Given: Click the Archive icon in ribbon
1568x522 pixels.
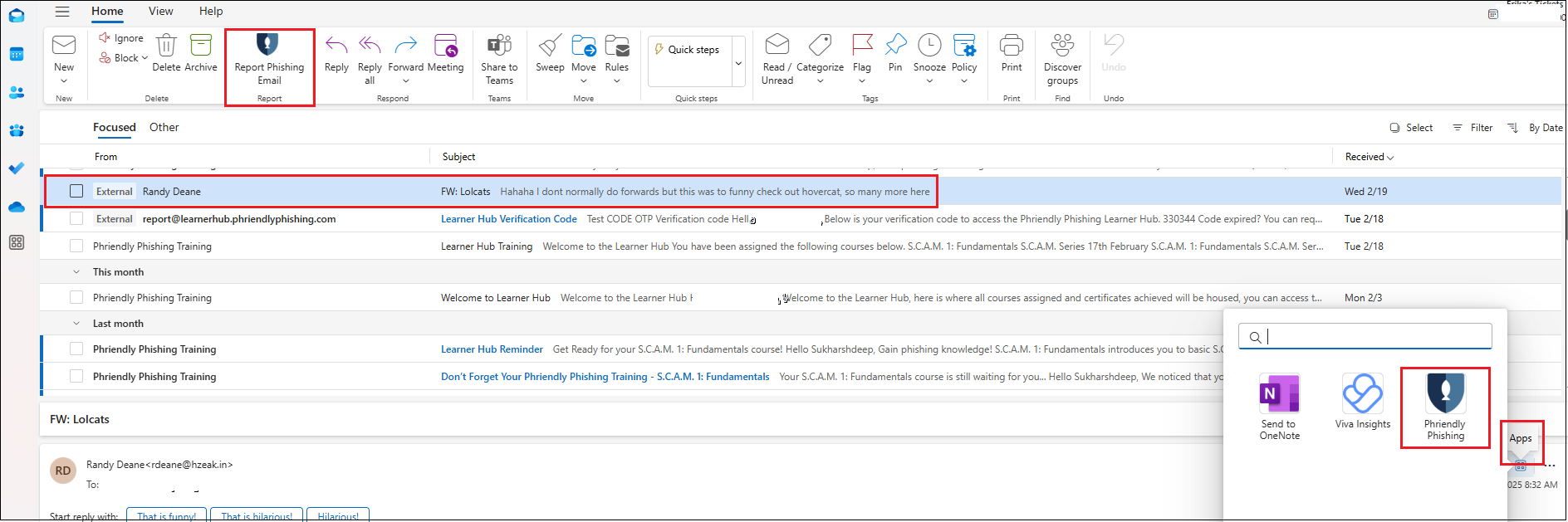Looking at the screenshot, I should point(200,46).
